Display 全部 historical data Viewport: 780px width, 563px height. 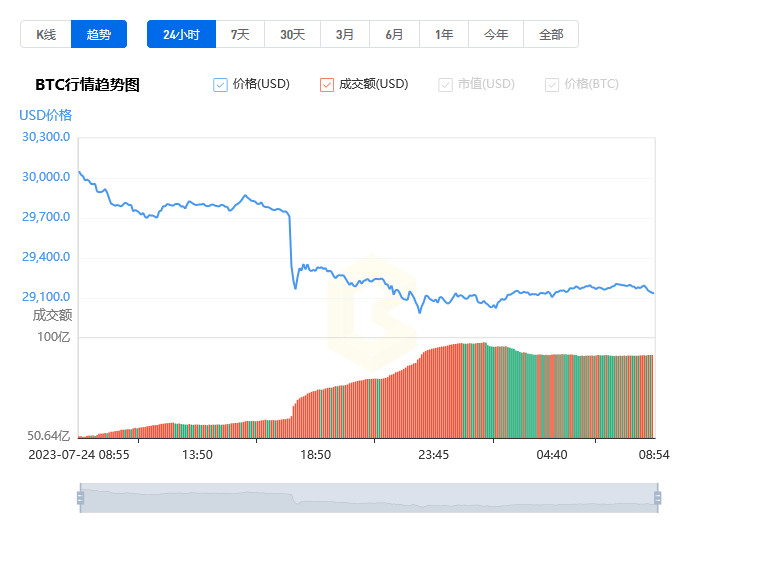point(551,34)
